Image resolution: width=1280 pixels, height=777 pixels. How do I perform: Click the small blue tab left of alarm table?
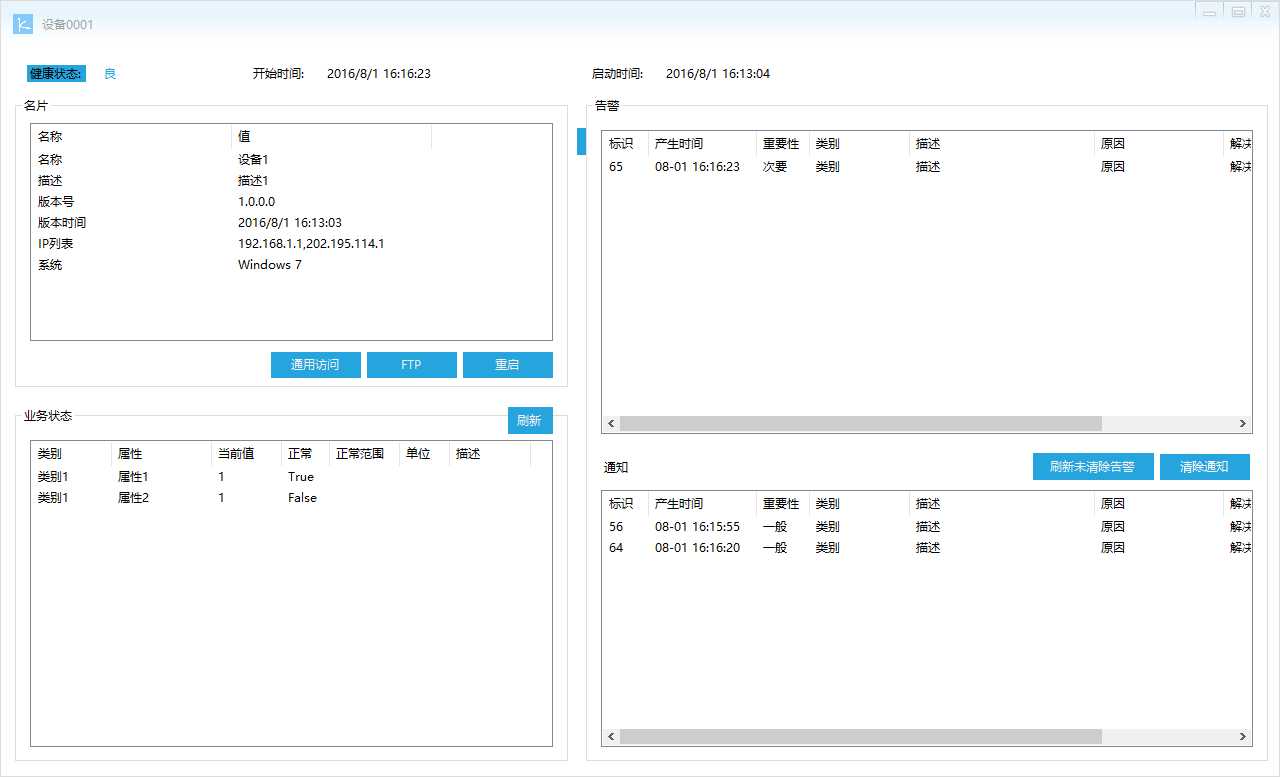coord(582,141)
